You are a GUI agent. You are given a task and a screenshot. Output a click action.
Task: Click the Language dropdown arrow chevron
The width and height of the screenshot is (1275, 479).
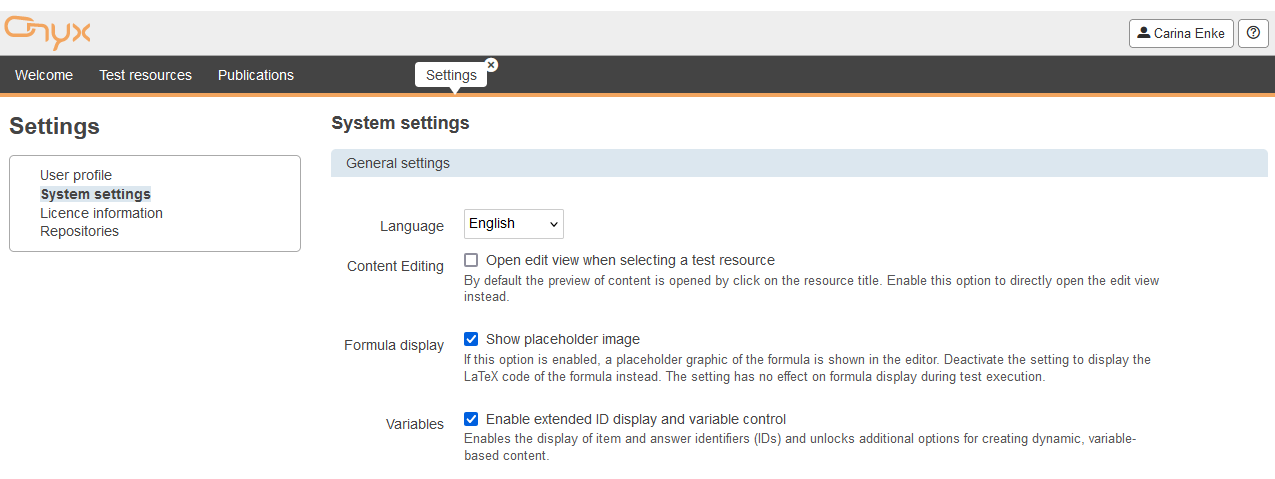pos(553,225)
